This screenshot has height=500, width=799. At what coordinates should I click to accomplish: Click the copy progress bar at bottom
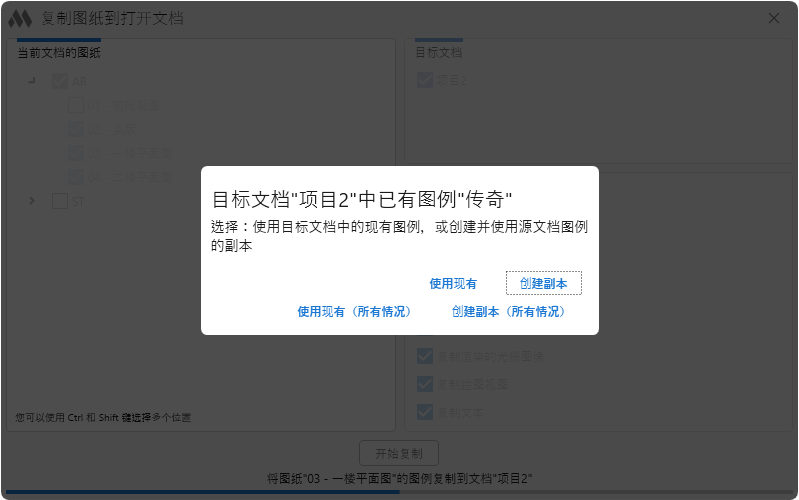pos(400,492)
